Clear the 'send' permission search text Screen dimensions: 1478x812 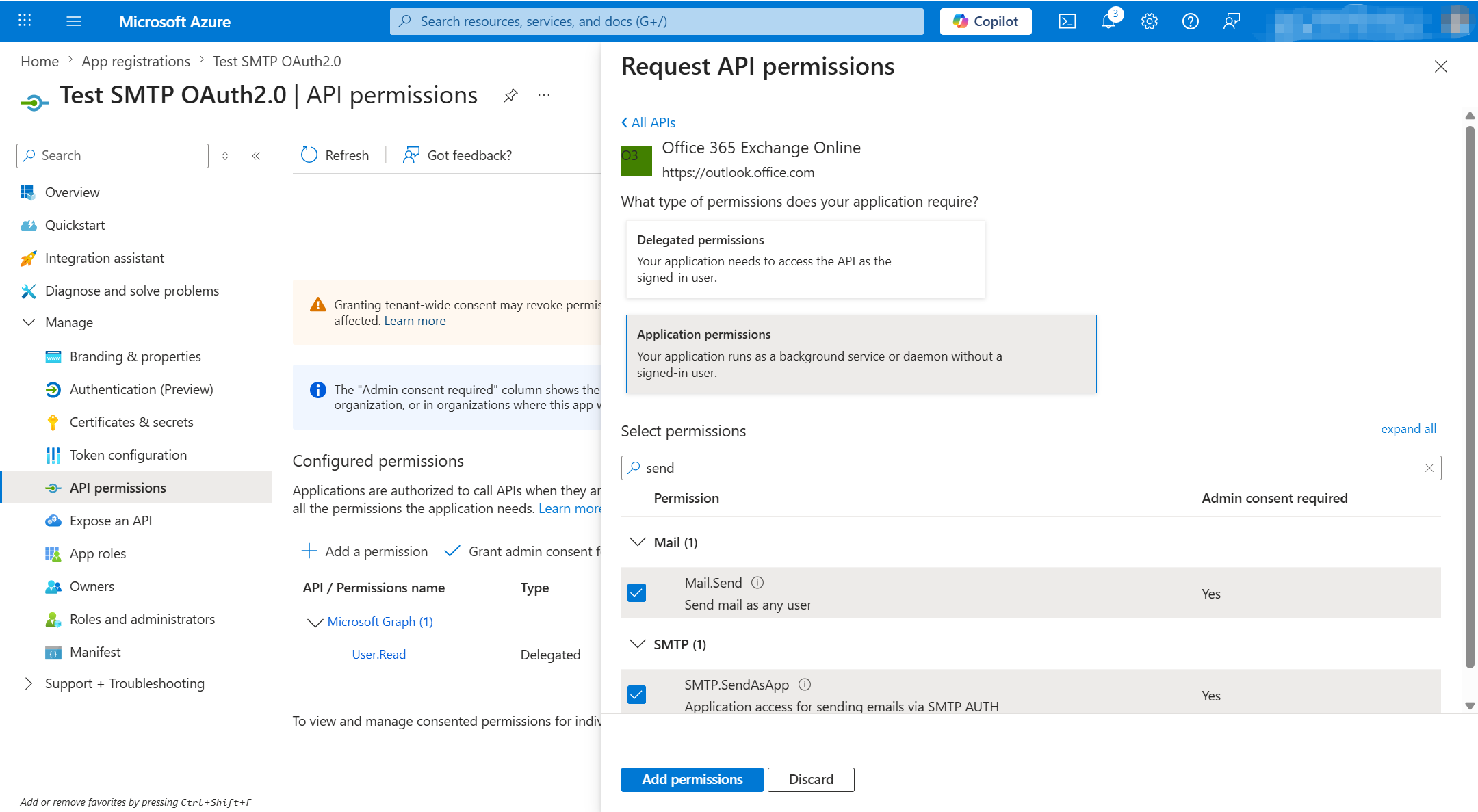click(1429, 468)
